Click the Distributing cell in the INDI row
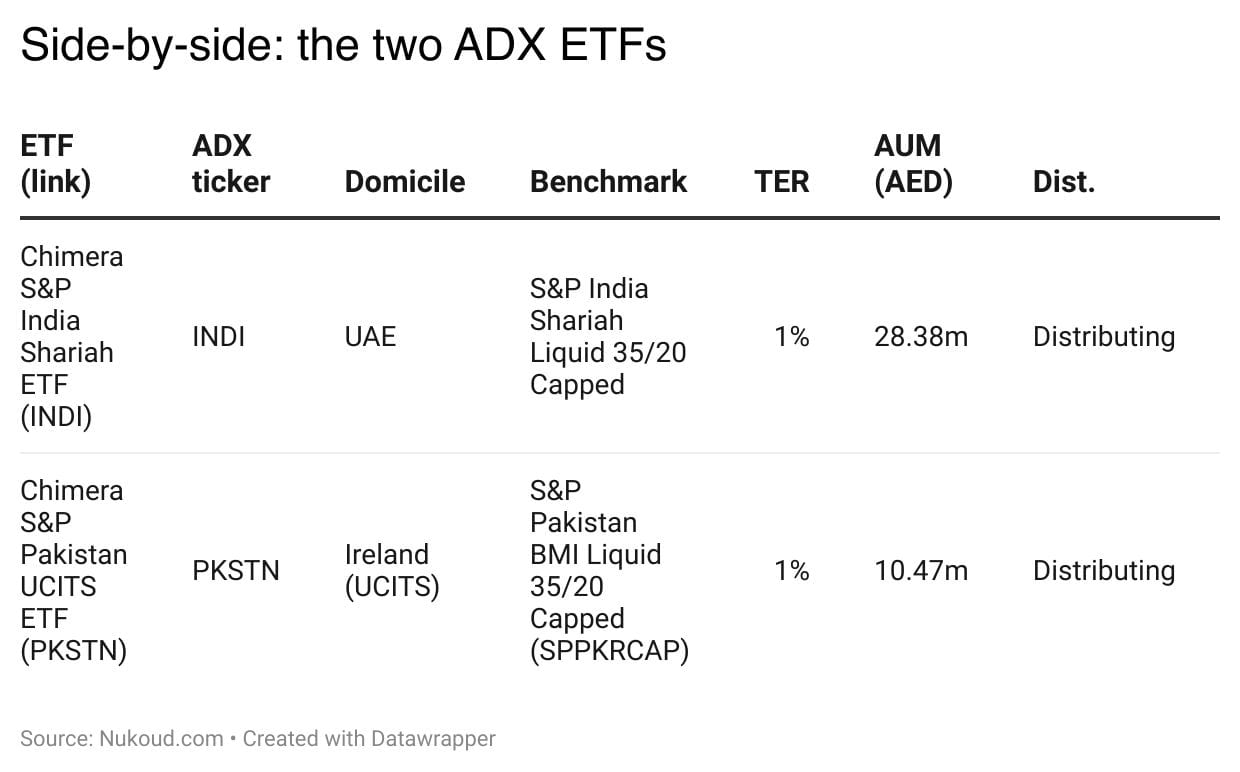1240x772 pixels. (1103, 337)
